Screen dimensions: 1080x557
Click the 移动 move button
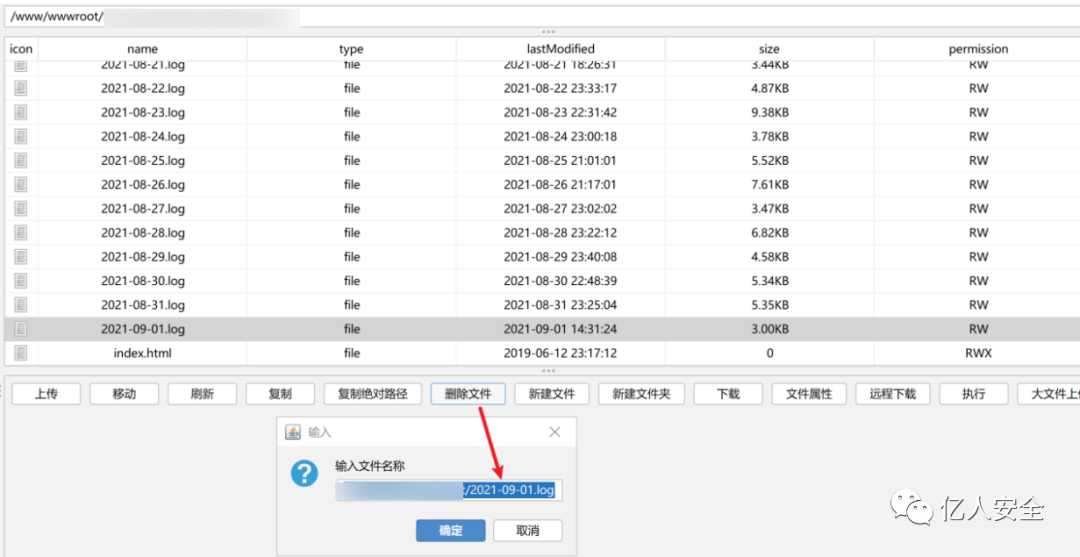click(124, 394)
